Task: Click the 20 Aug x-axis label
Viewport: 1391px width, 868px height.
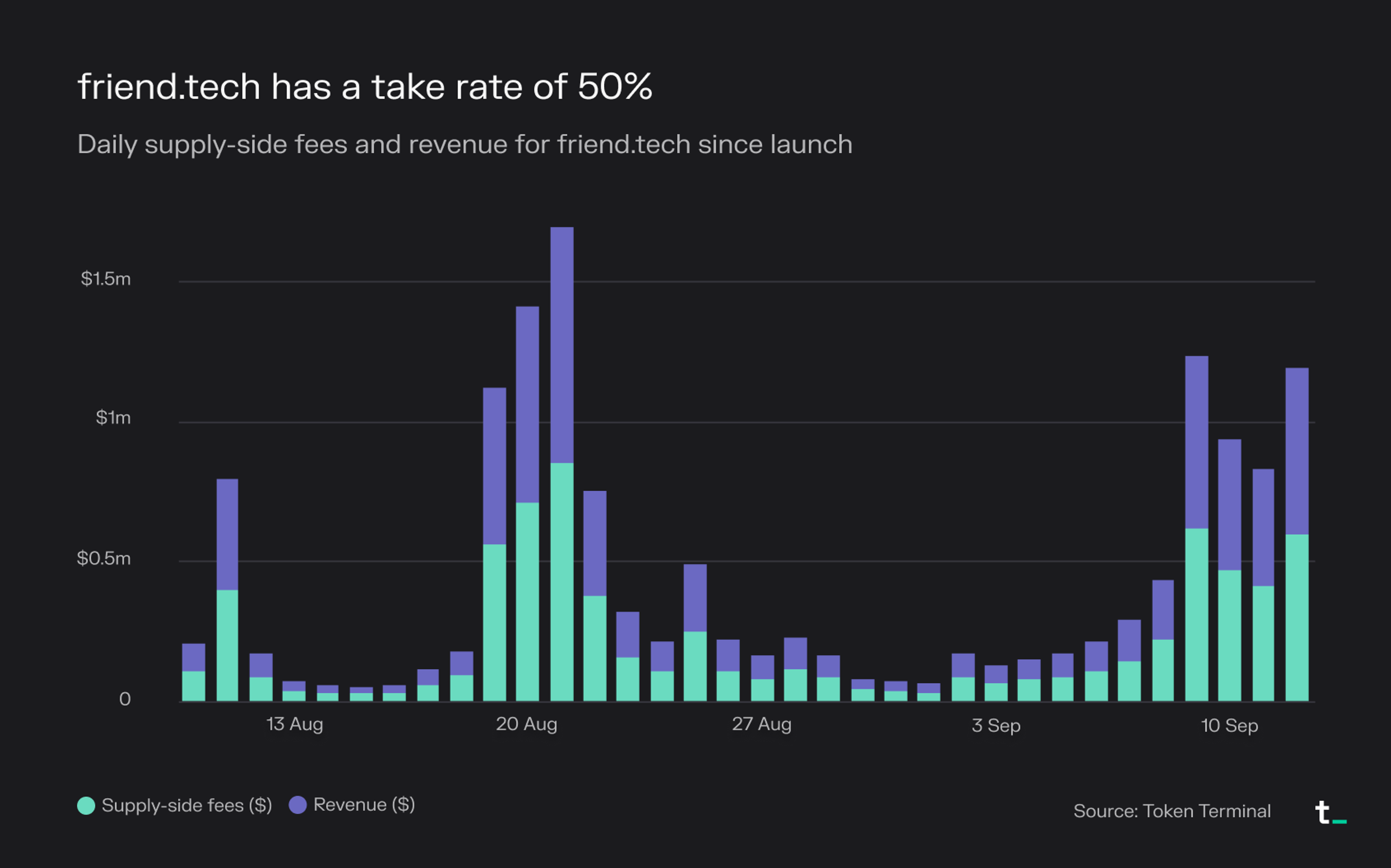Action: [526, 725]
